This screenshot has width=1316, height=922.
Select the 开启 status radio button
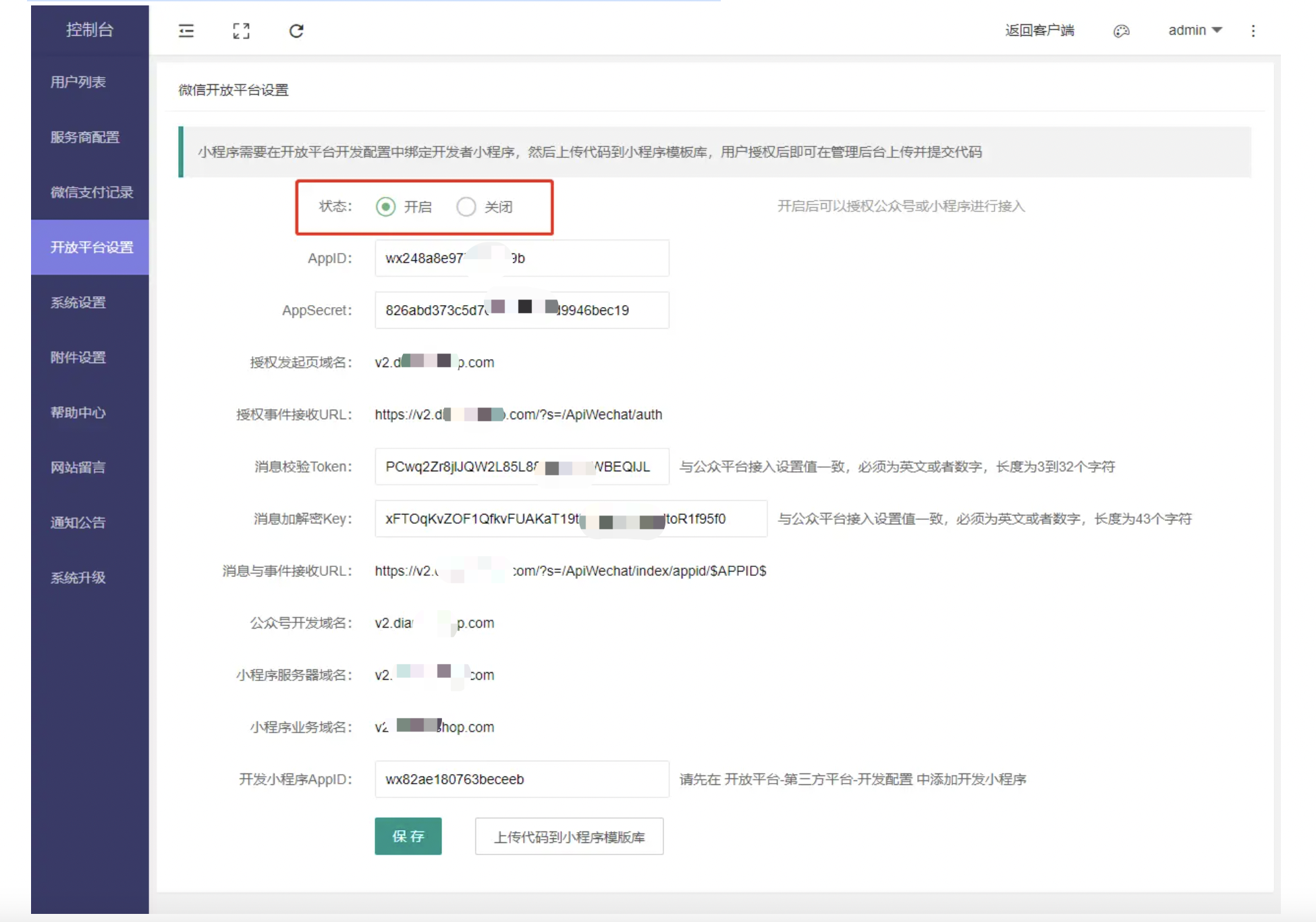coord(385,207)
